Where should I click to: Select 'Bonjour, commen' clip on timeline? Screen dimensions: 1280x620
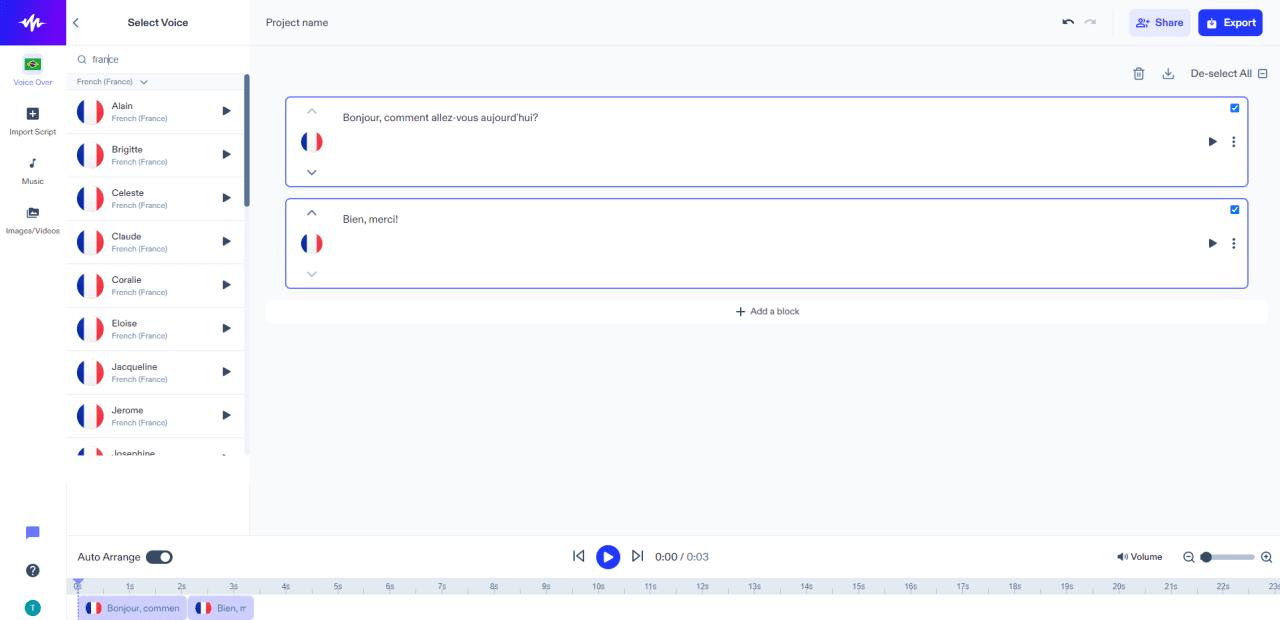132,608
